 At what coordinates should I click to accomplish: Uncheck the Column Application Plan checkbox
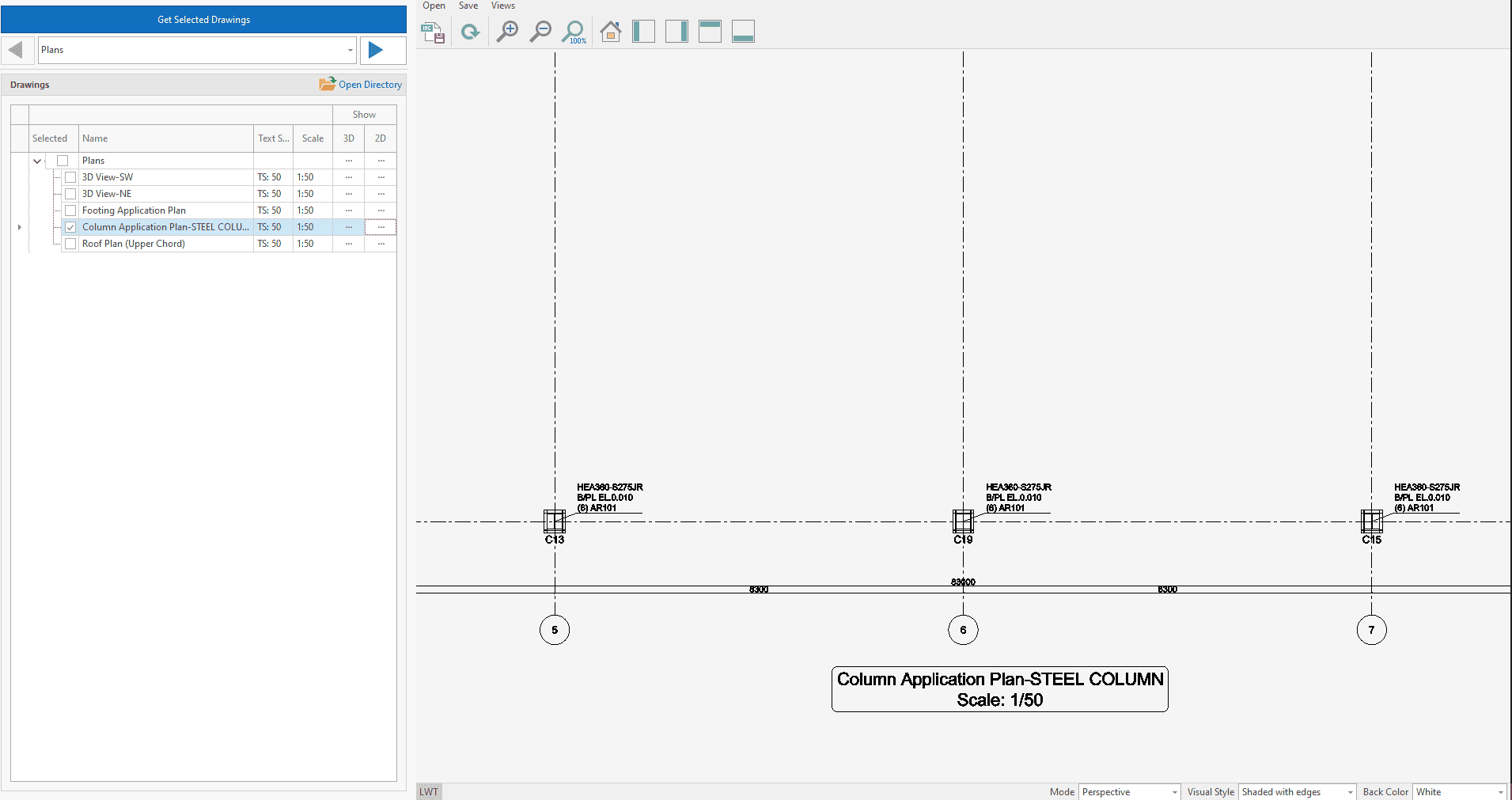[70, 227]
